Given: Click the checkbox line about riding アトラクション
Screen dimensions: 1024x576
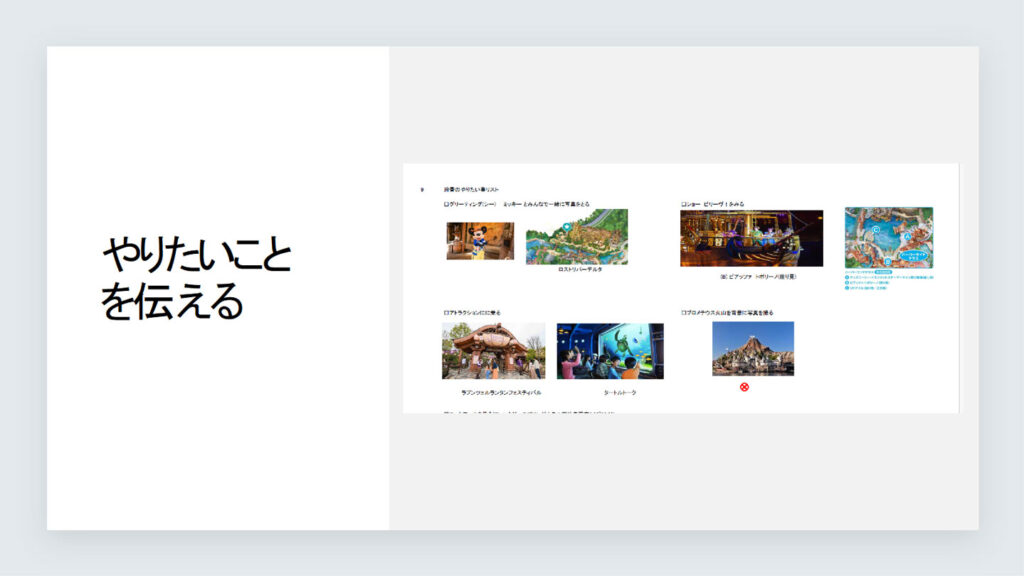Looking at the screenshot, I should [472, 313].
